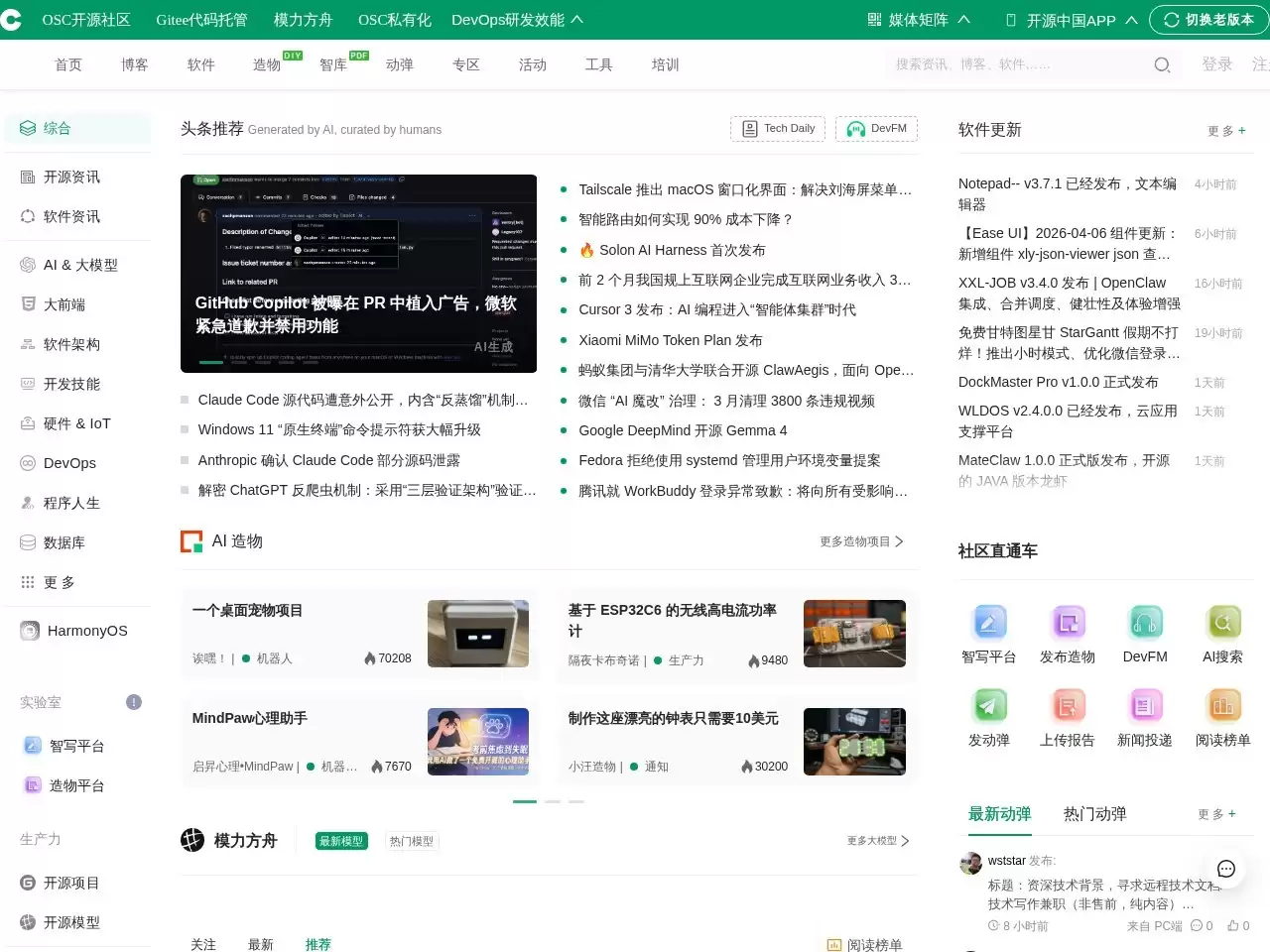Click the 实验室 info icon
This screenshot has width=1270, height=952.
[134, 702]
